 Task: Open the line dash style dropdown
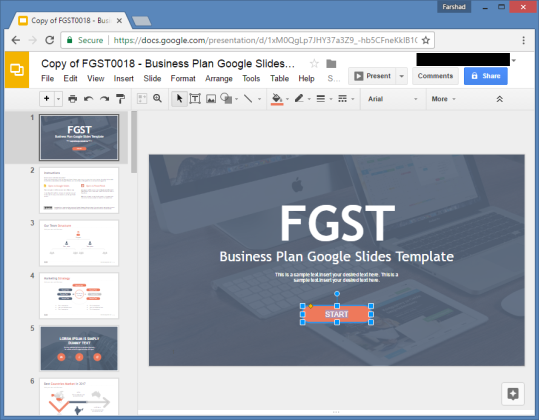pos(345,99)
